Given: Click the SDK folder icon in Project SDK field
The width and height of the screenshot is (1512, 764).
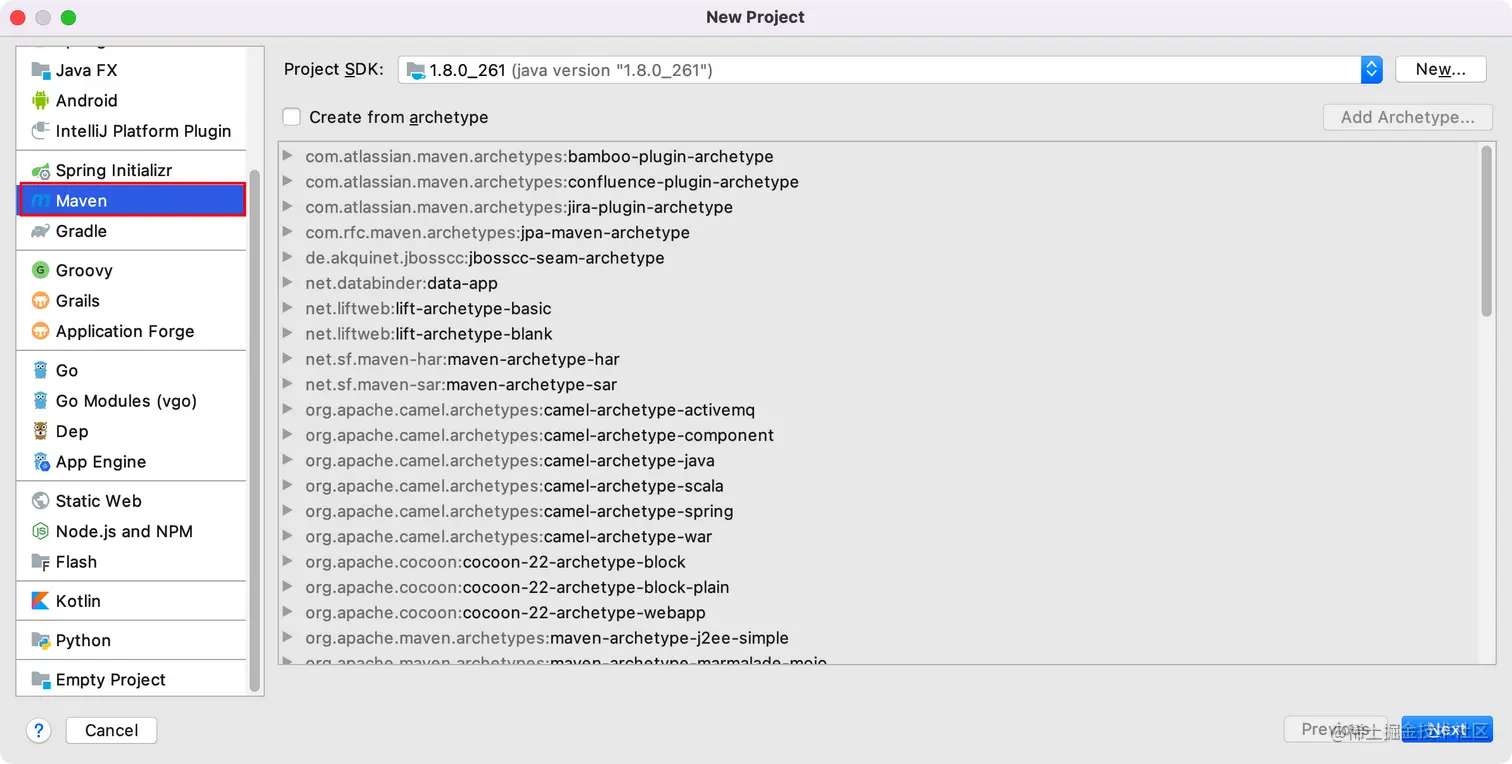Looking at the screenshot, I should pyautogui.click(x=415, y=70).
